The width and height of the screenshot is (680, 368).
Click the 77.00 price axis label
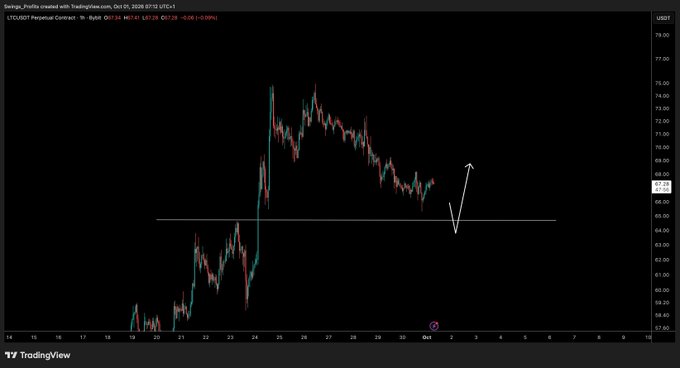point(662,59)
